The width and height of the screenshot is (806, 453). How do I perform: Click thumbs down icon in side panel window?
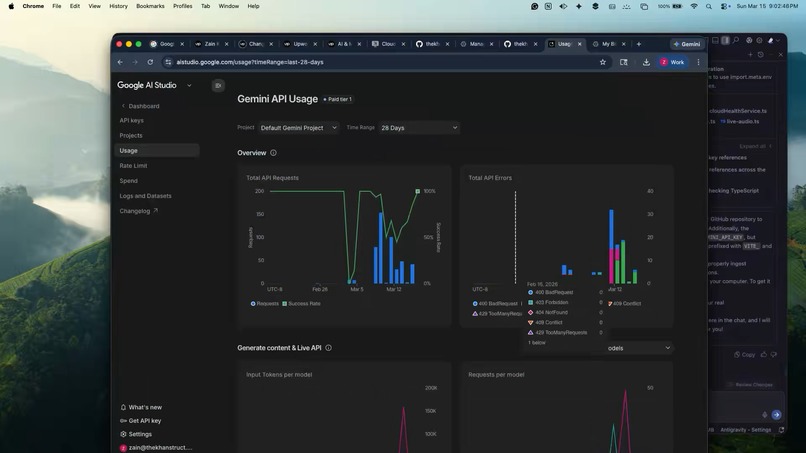[x=774, y=354]
